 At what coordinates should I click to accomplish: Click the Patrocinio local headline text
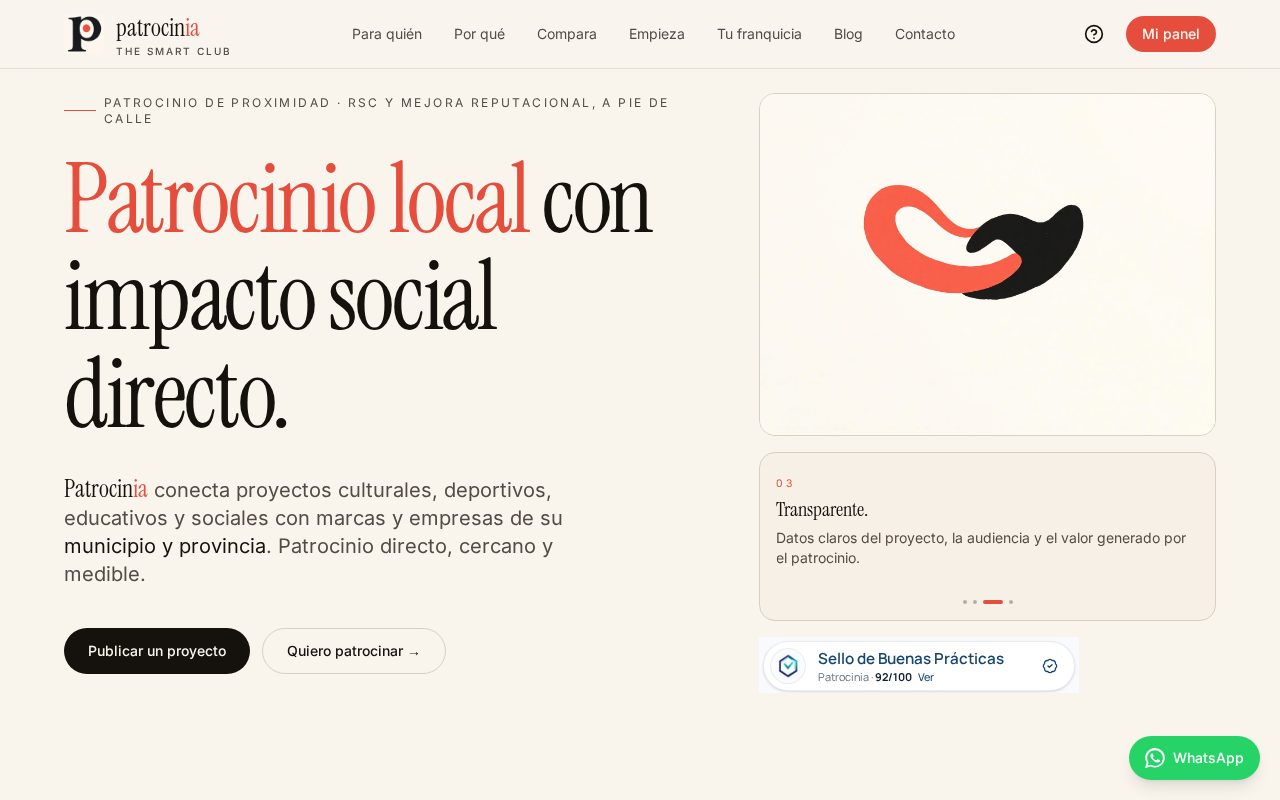(x=297, y=198)
